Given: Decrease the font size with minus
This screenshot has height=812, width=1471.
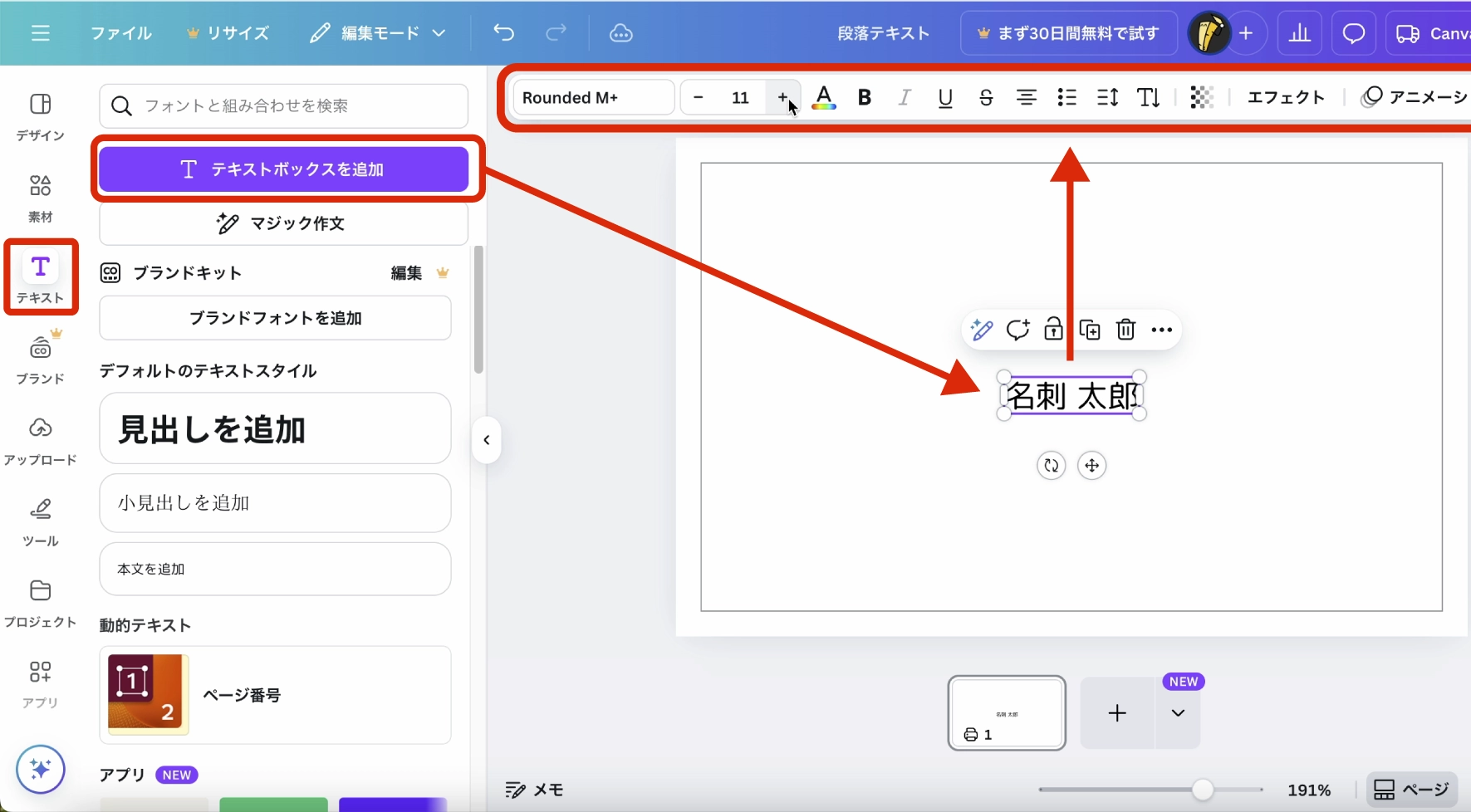Looking at the screenshot, I should pyautogui.click(x=699, y=98).
